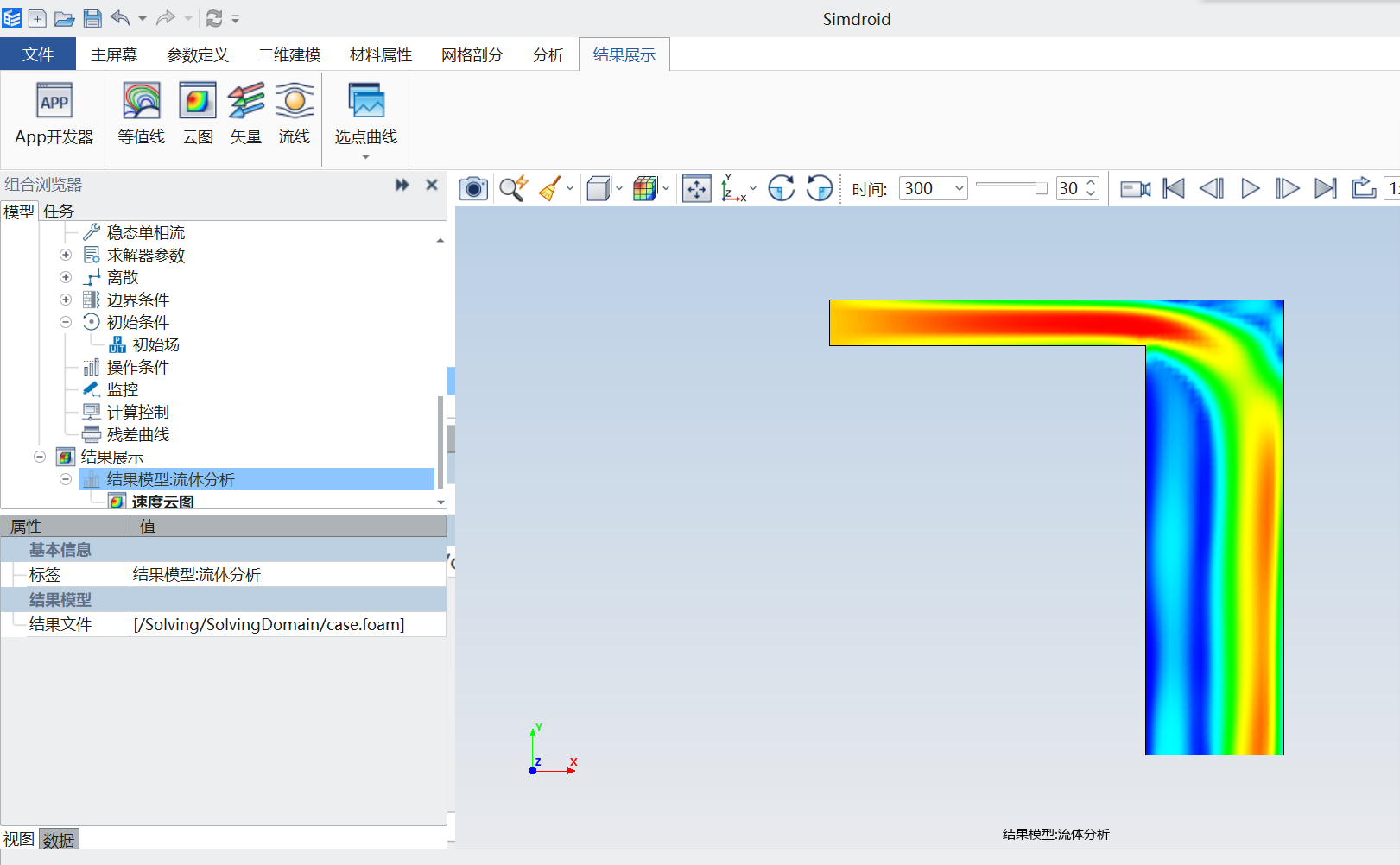Click the fit-to-view pan icon
The height and width of the screenshot is (865, 1400).
coord(696,188)
